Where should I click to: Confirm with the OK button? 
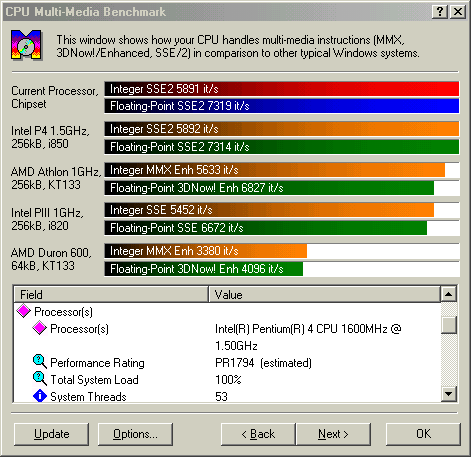click(x=423, y=434)
